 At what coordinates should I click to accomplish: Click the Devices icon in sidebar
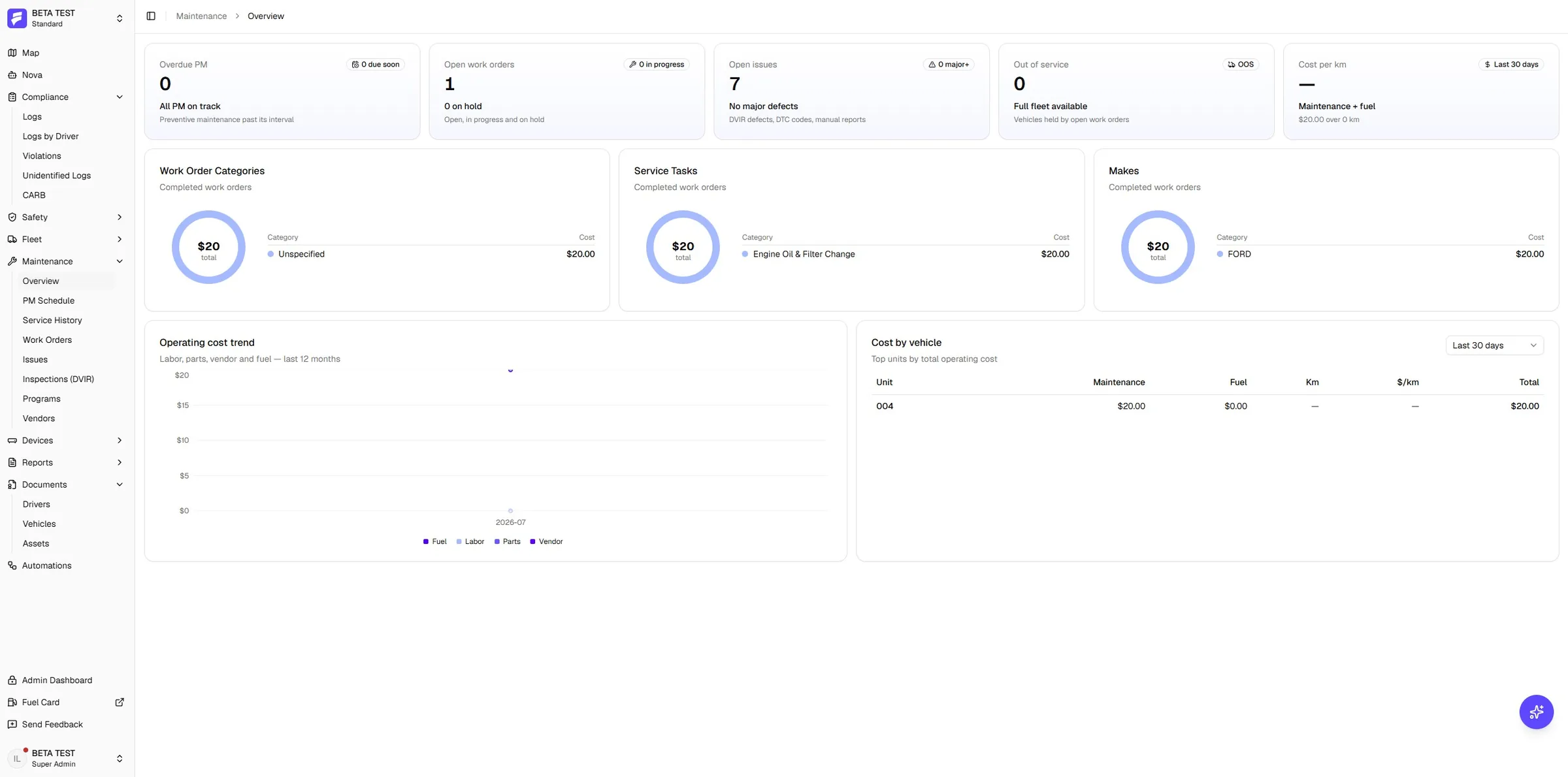click(x=12, y=441)
